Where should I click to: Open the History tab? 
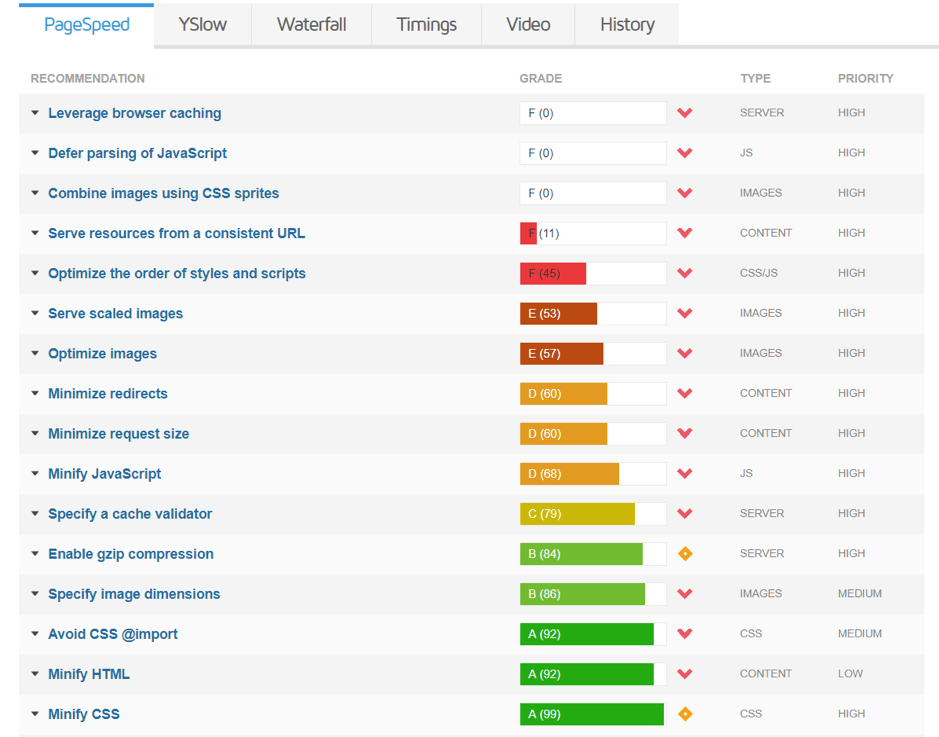[627, 25]
